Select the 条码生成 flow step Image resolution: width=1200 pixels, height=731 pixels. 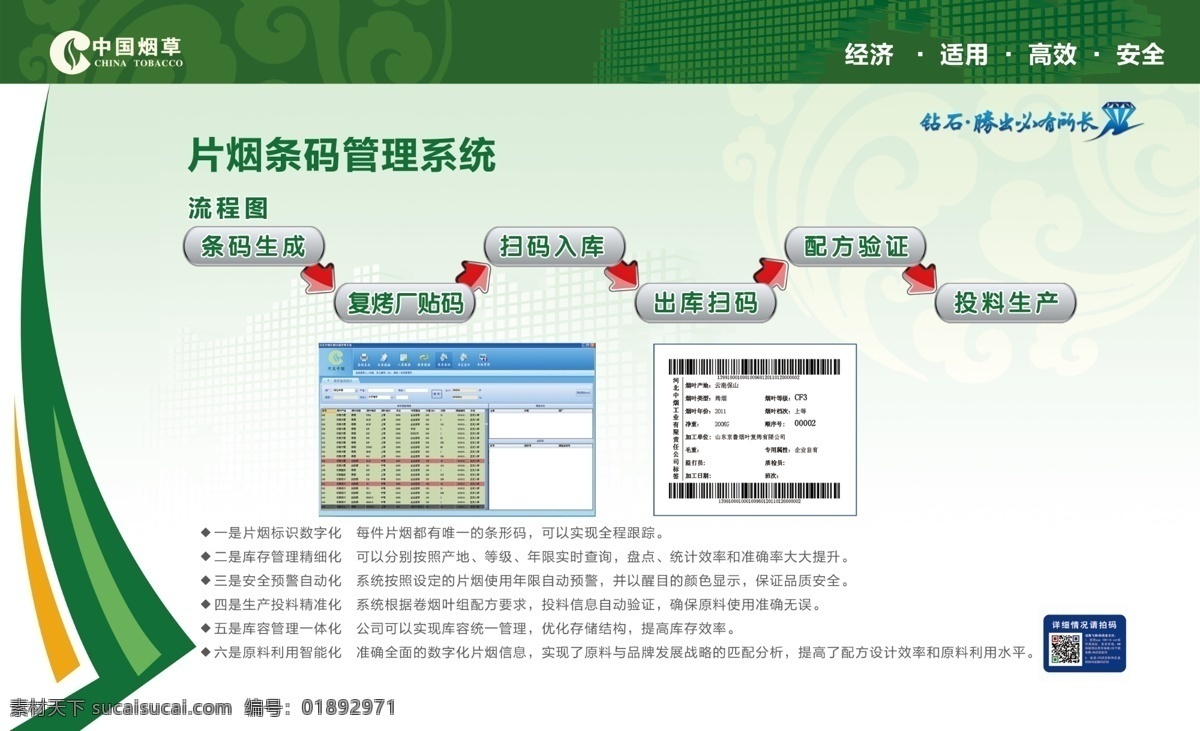point(254,246)
